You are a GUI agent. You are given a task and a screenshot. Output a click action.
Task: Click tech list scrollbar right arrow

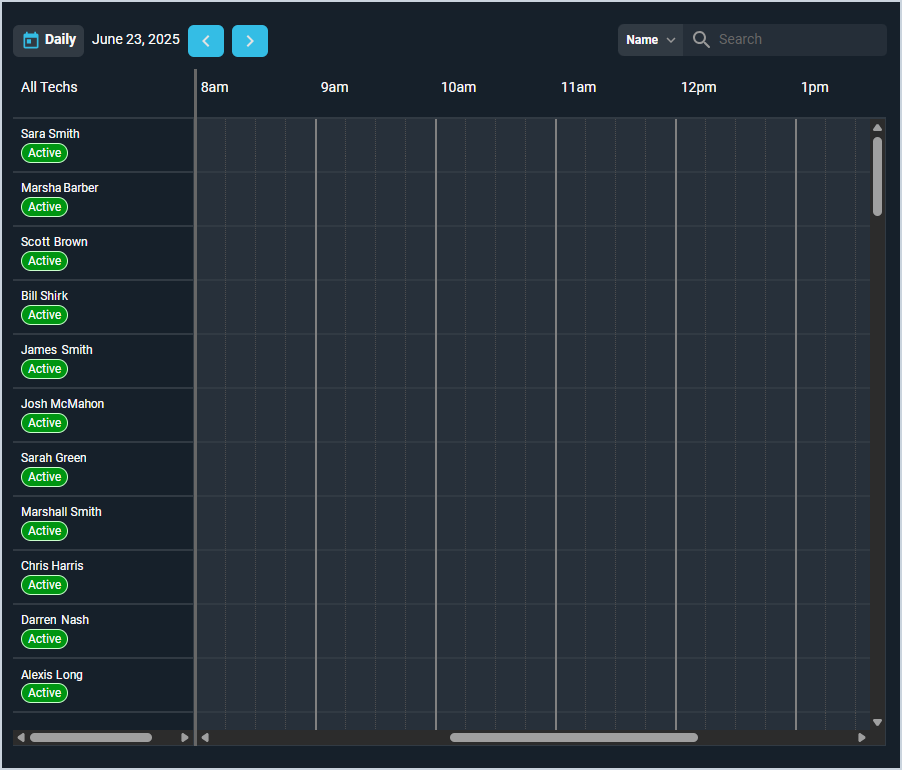tap(184, 738)
